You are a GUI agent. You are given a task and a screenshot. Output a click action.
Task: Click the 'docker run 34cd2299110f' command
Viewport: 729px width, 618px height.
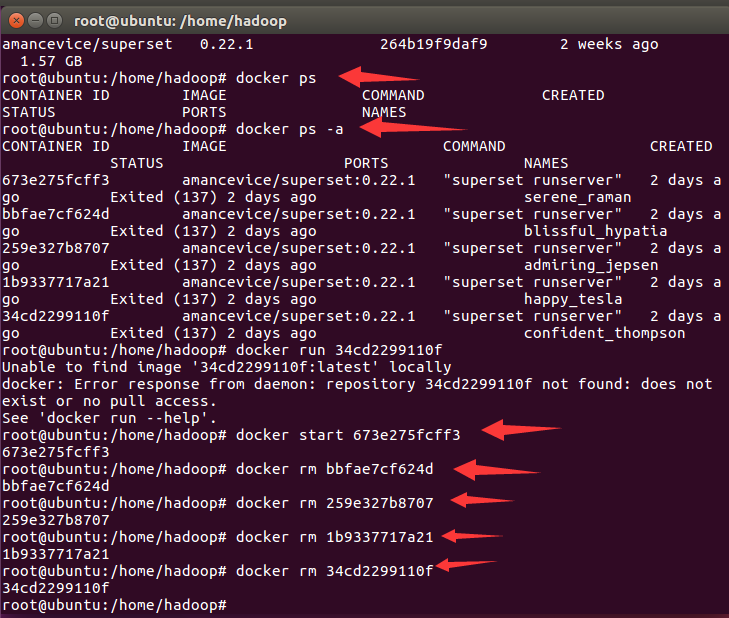[339, 350]
